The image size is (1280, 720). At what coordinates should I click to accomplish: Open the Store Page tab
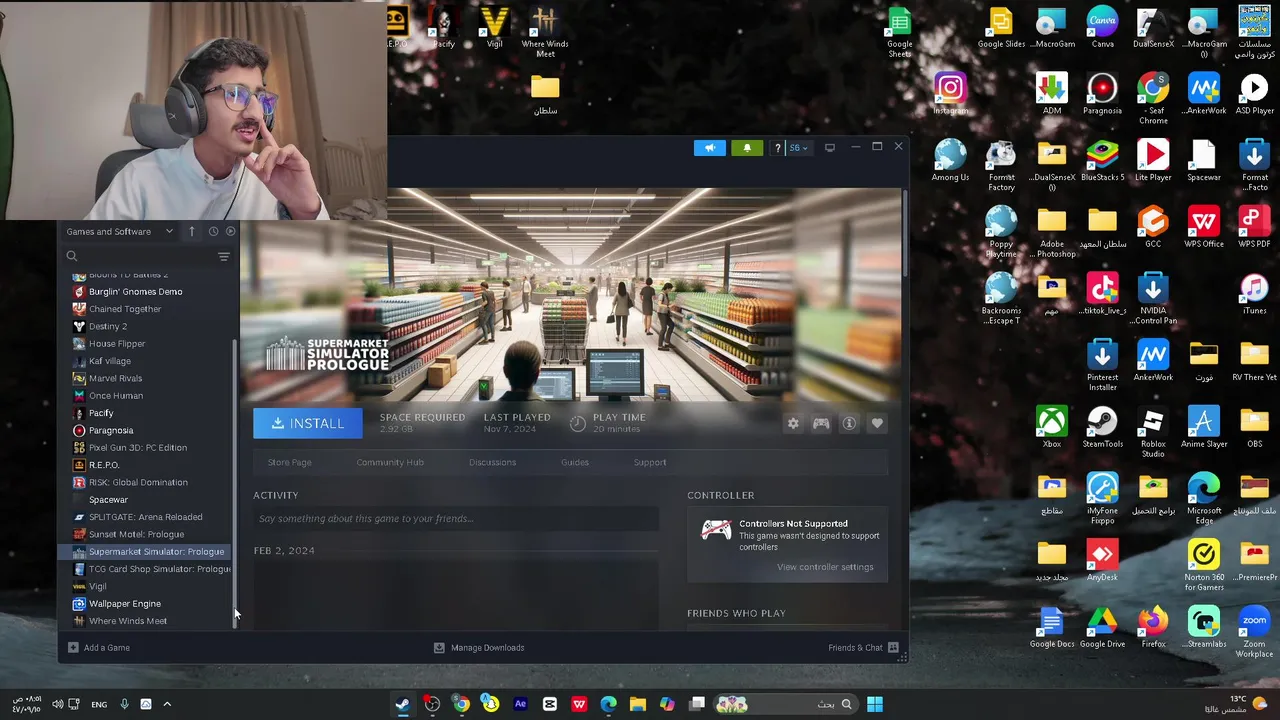pos(290,462)
